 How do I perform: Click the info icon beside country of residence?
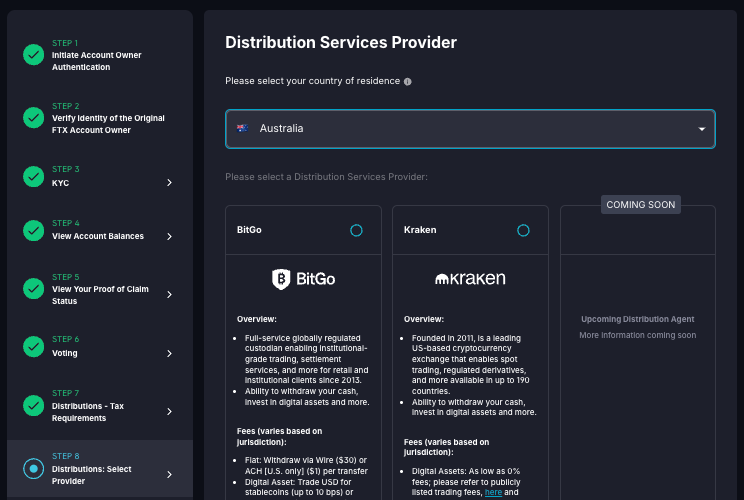click(x=408, y=82)
